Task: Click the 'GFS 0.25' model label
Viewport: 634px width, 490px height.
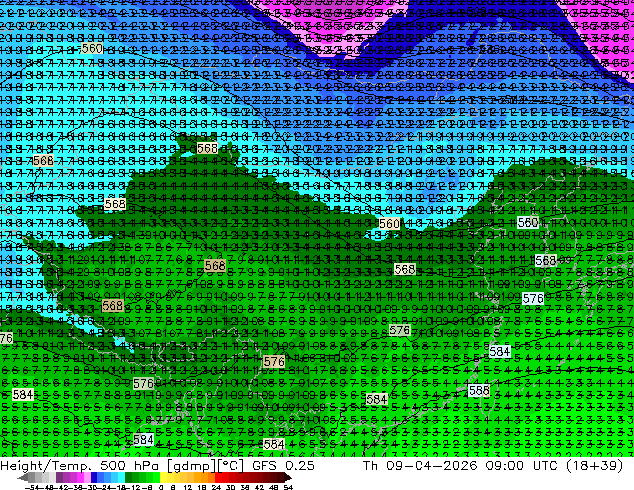Action: [x=283, y=466]
